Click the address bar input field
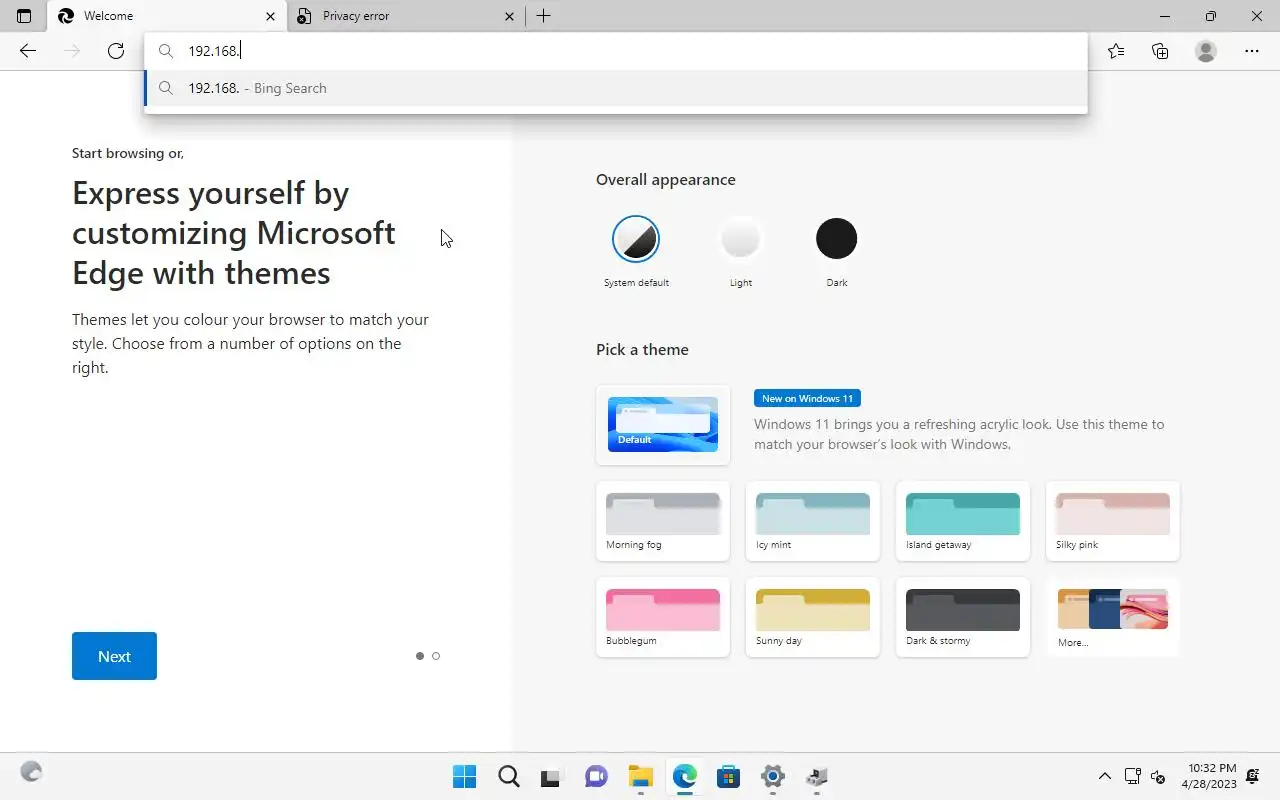This screenshot has height=800, width=1280. [616, 51]
